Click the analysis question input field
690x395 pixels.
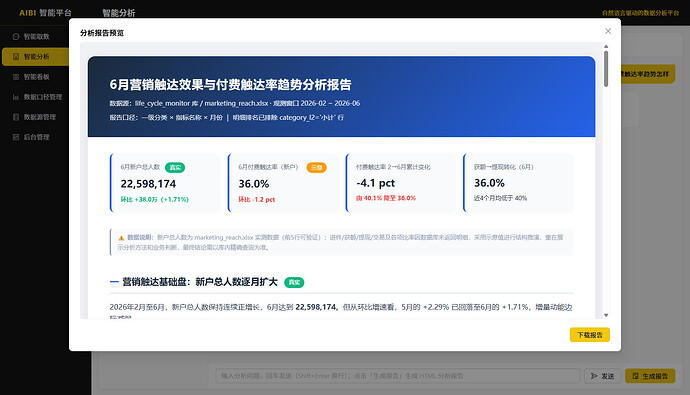(397, 376)
